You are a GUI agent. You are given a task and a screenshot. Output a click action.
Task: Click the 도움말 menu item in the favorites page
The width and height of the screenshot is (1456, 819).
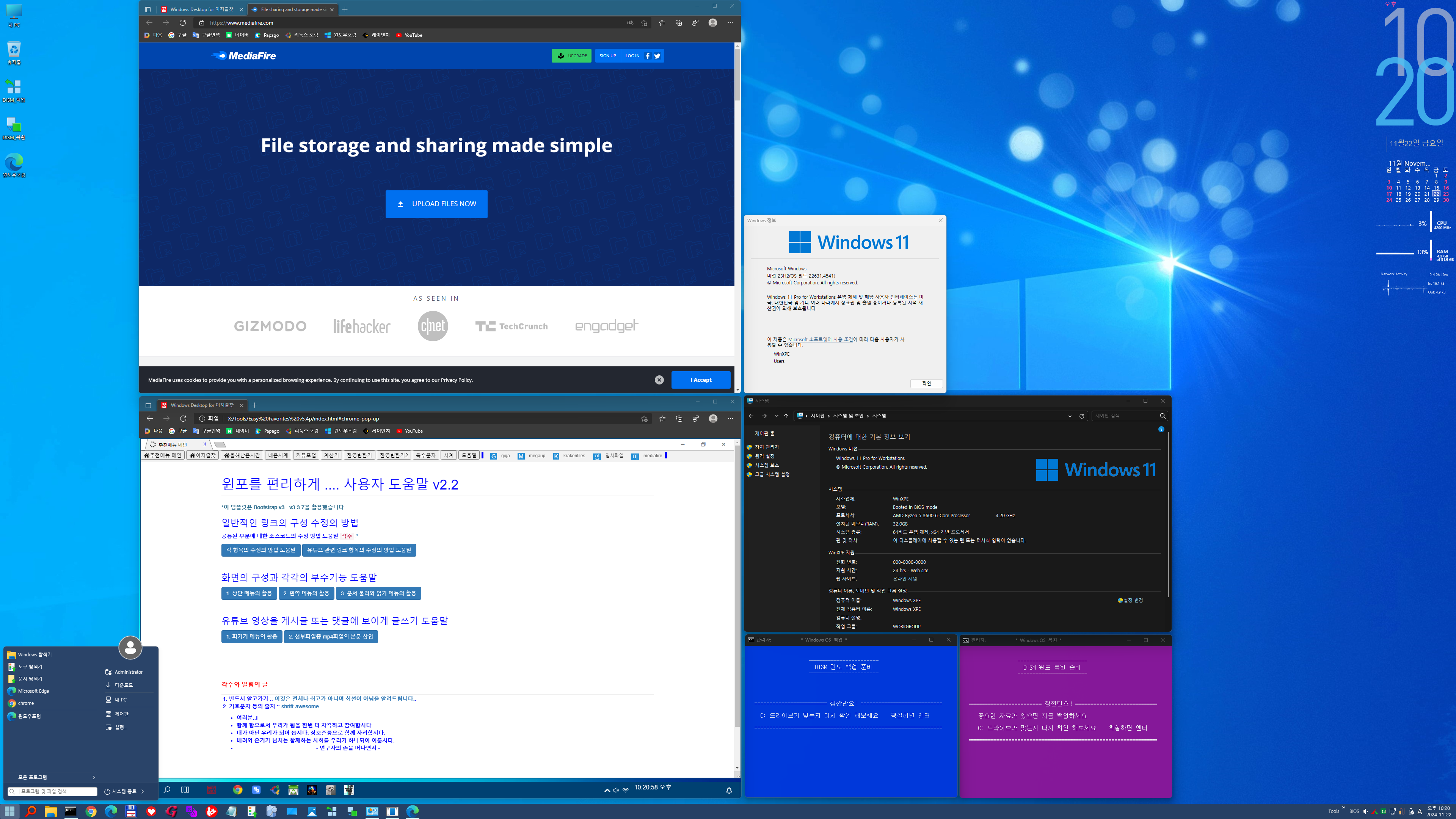469,455
